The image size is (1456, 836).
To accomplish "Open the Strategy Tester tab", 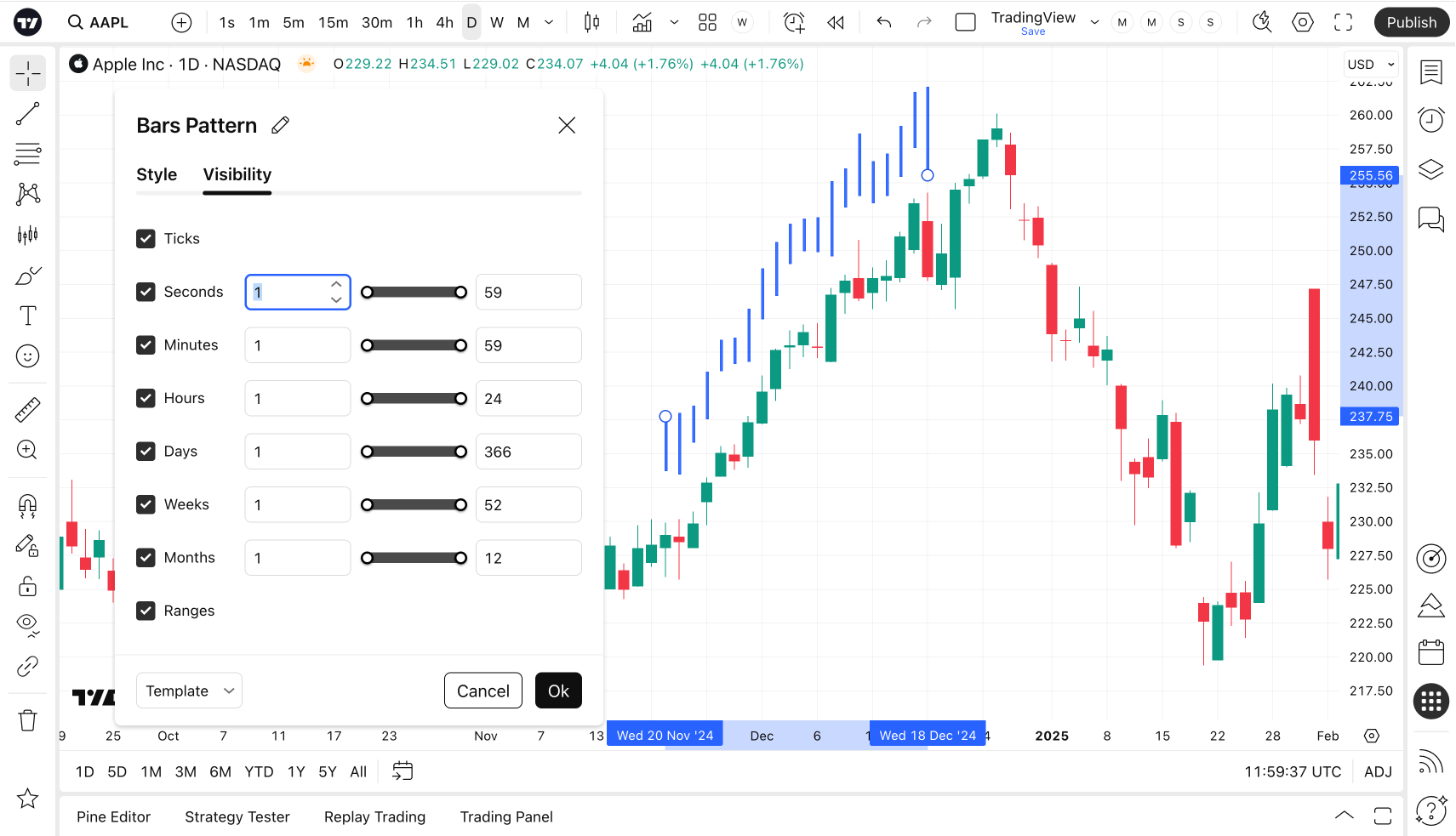I will coord(237,817).
